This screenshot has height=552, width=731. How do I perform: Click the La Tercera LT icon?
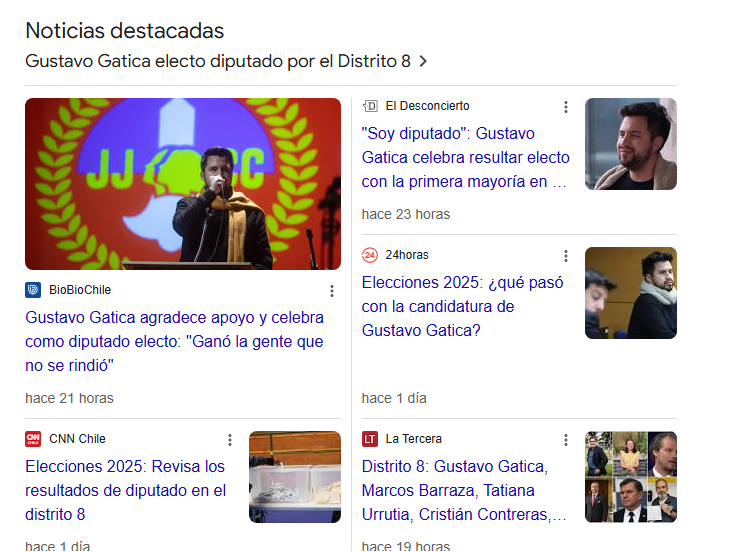click(370, 439)
